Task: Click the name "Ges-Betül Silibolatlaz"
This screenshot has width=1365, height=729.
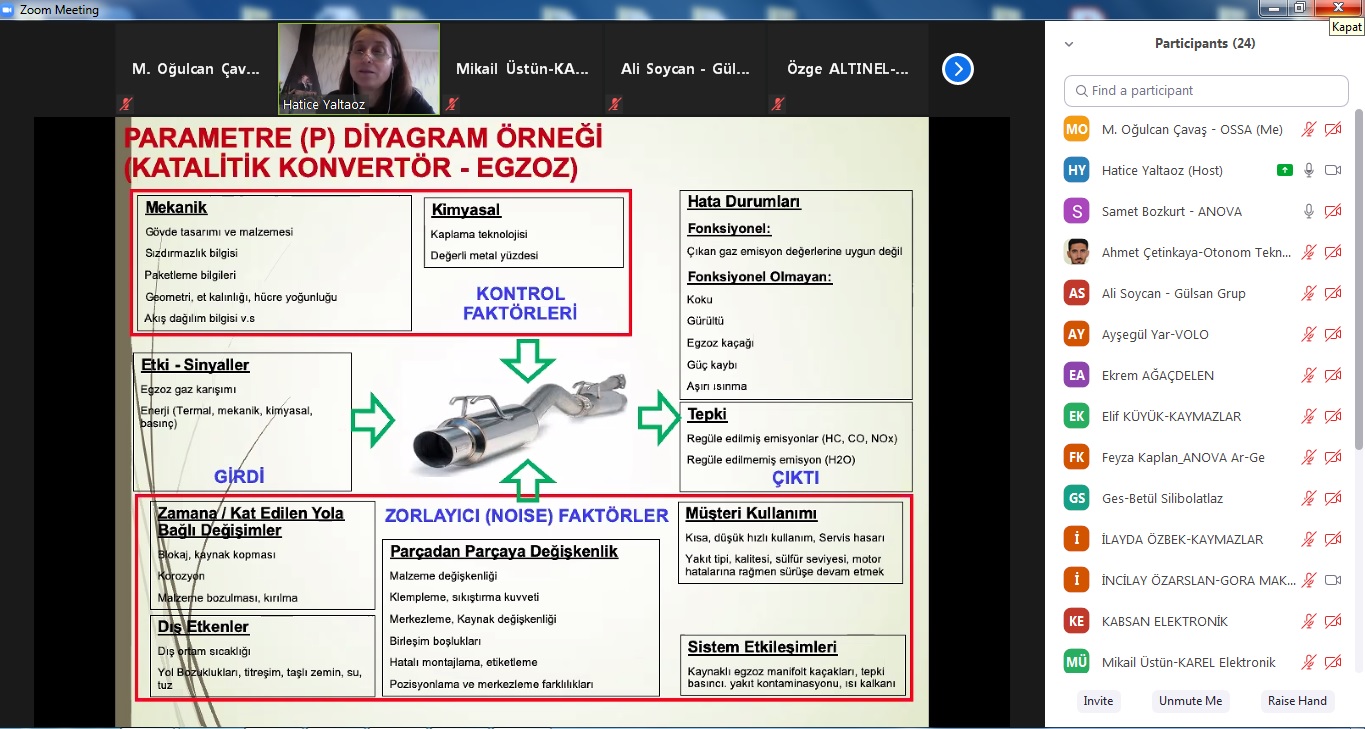Action: tap(1162, 499)
